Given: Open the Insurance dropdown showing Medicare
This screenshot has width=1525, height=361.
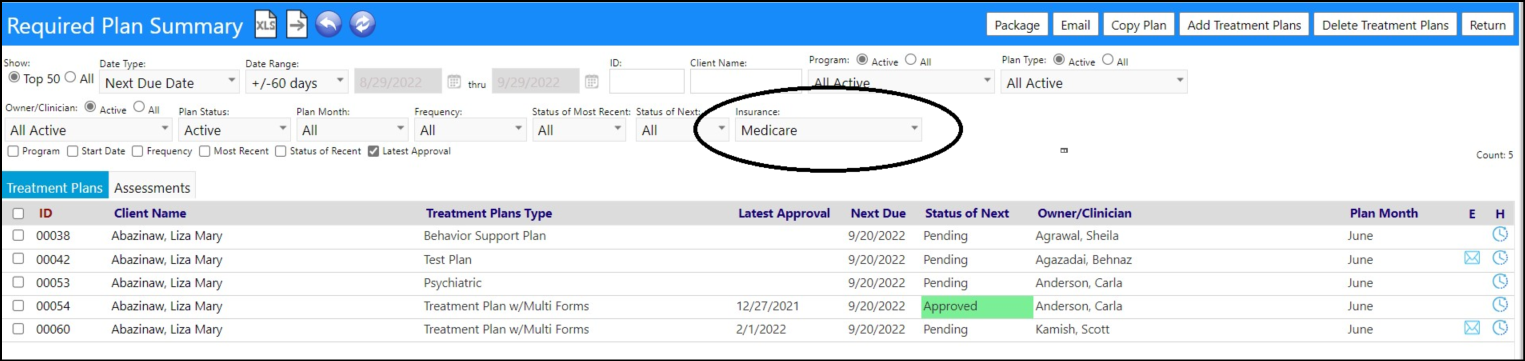Looking at the screenshot, I should [828, 130].
